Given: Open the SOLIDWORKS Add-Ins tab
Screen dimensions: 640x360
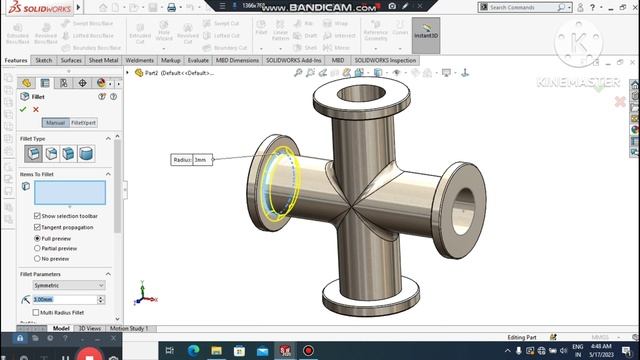Looking at the screenshot, I should (x=293, y=60).
